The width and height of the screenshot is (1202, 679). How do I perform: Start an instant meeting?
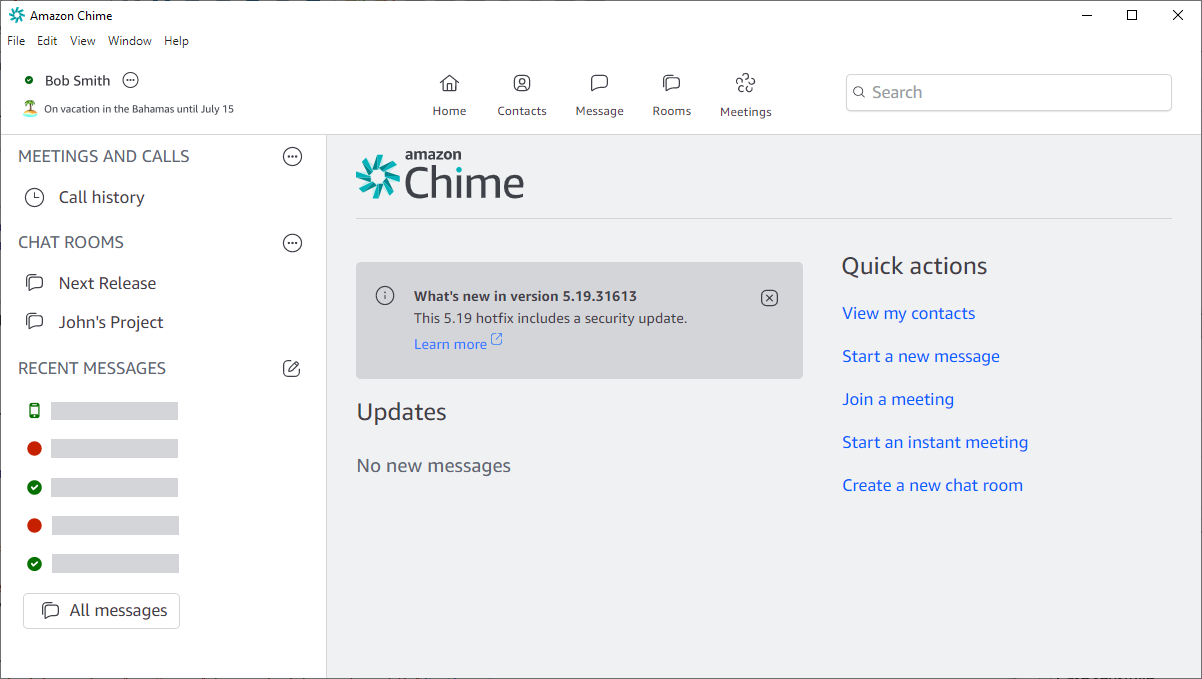point(935,442)
